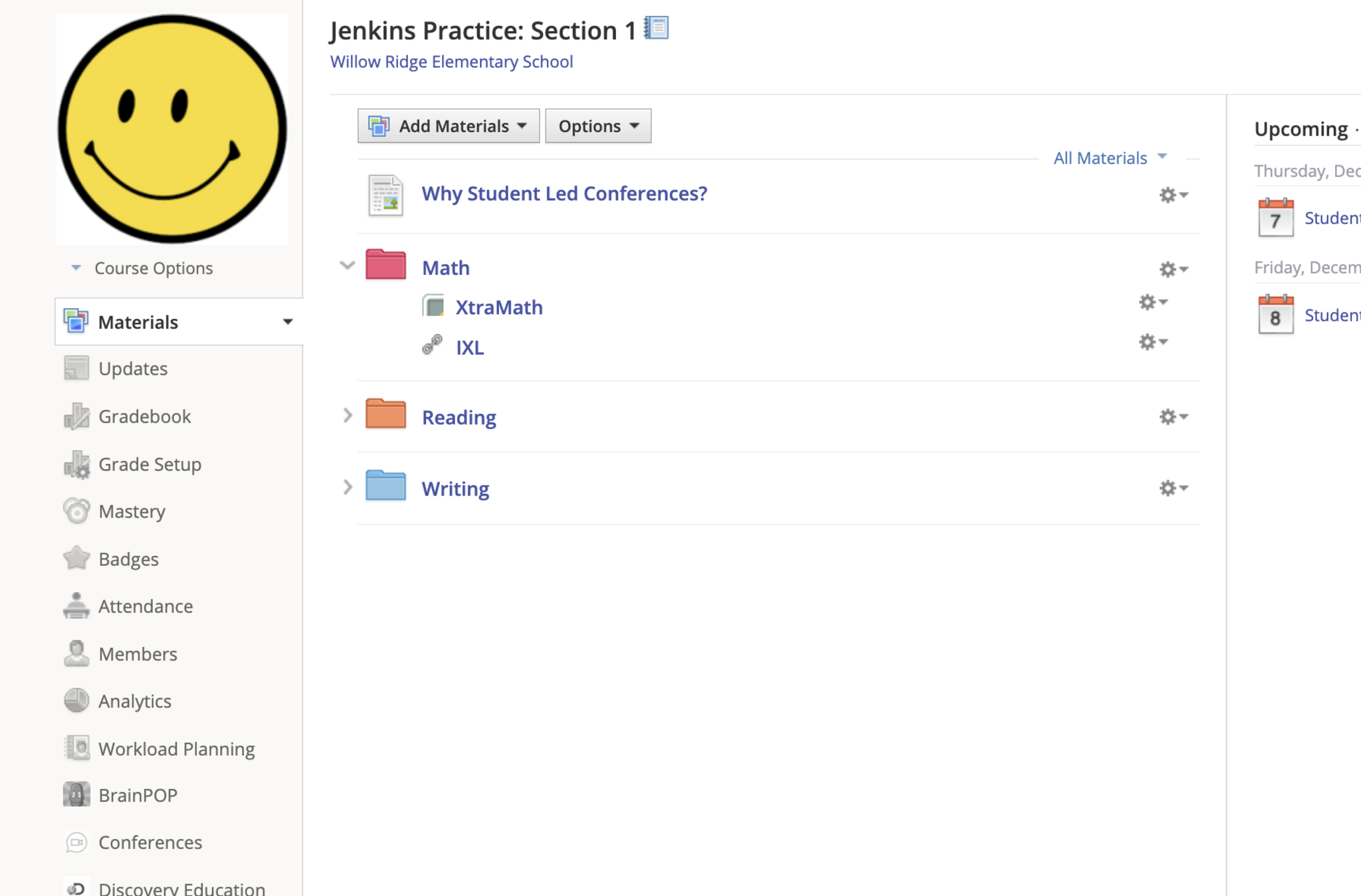This screenshot has width=1361, height=896.
Task: Click the smiley face course profile picture
Action: coord(172,129)
